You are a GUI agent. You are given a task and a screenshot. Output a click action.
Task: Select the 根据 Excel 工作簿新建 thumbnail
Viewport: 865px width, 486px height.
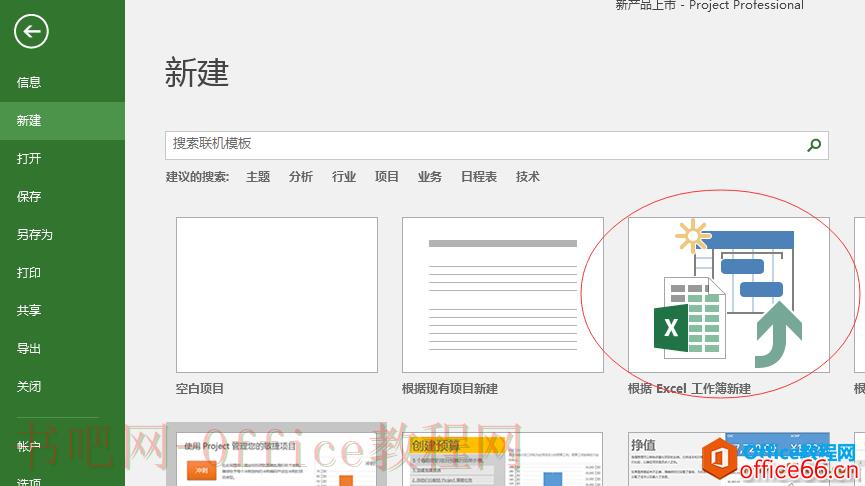tap(729, 295)
